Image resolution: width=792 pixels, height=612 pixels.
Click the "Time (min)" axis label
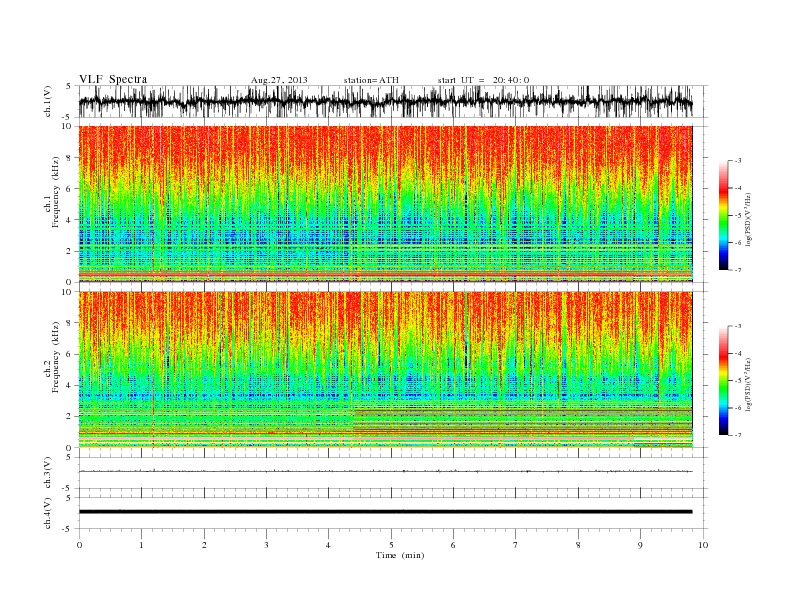(x=400, y=555)
